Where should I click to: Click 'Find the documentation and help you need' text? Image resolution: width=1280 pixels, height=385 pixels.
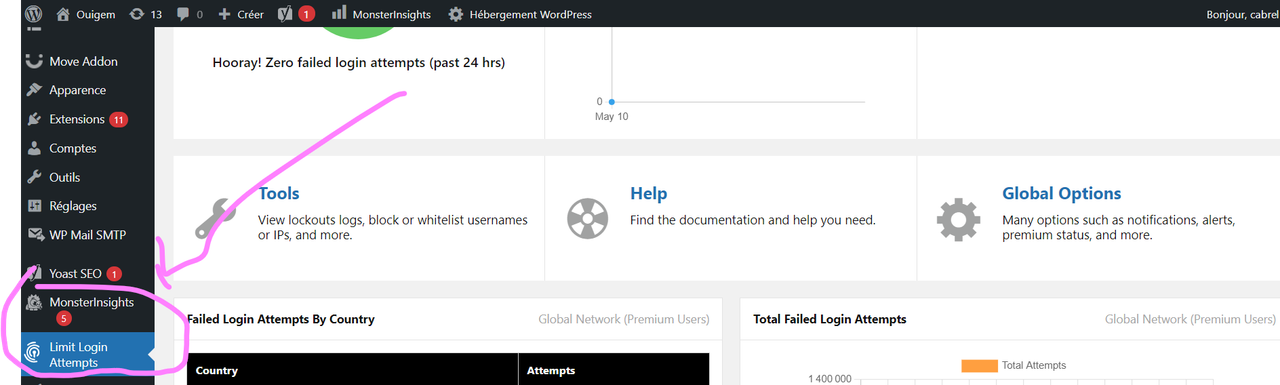[x=753, y=220]
